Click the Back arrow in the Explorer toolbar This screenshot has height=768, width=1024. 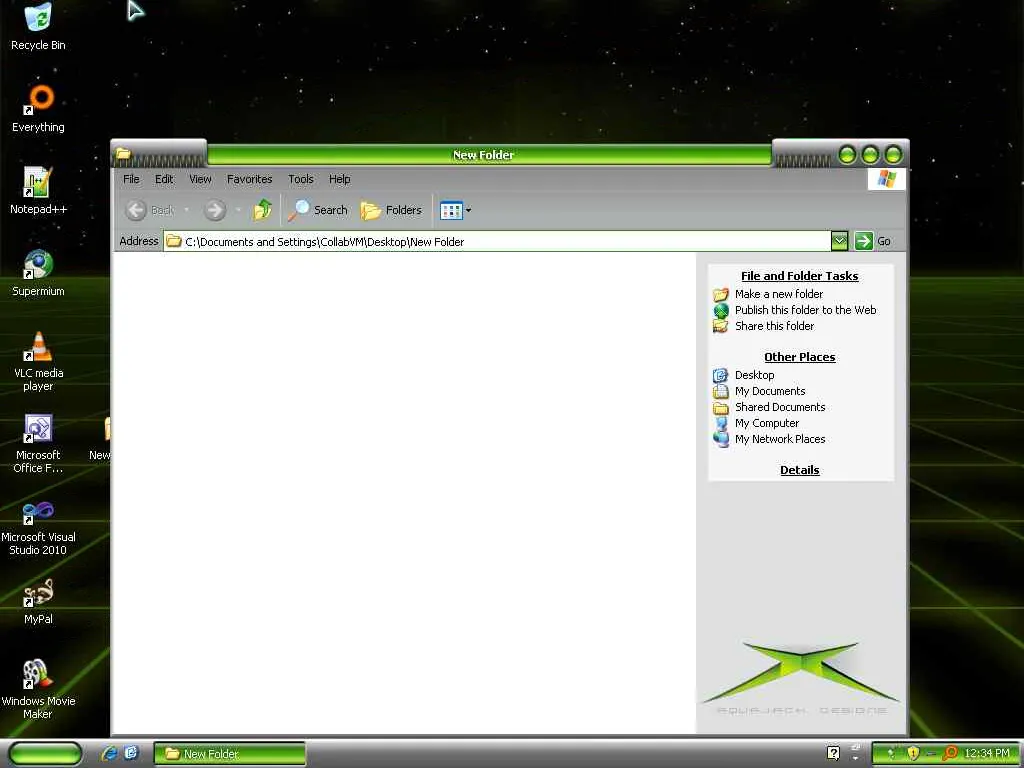136,210
